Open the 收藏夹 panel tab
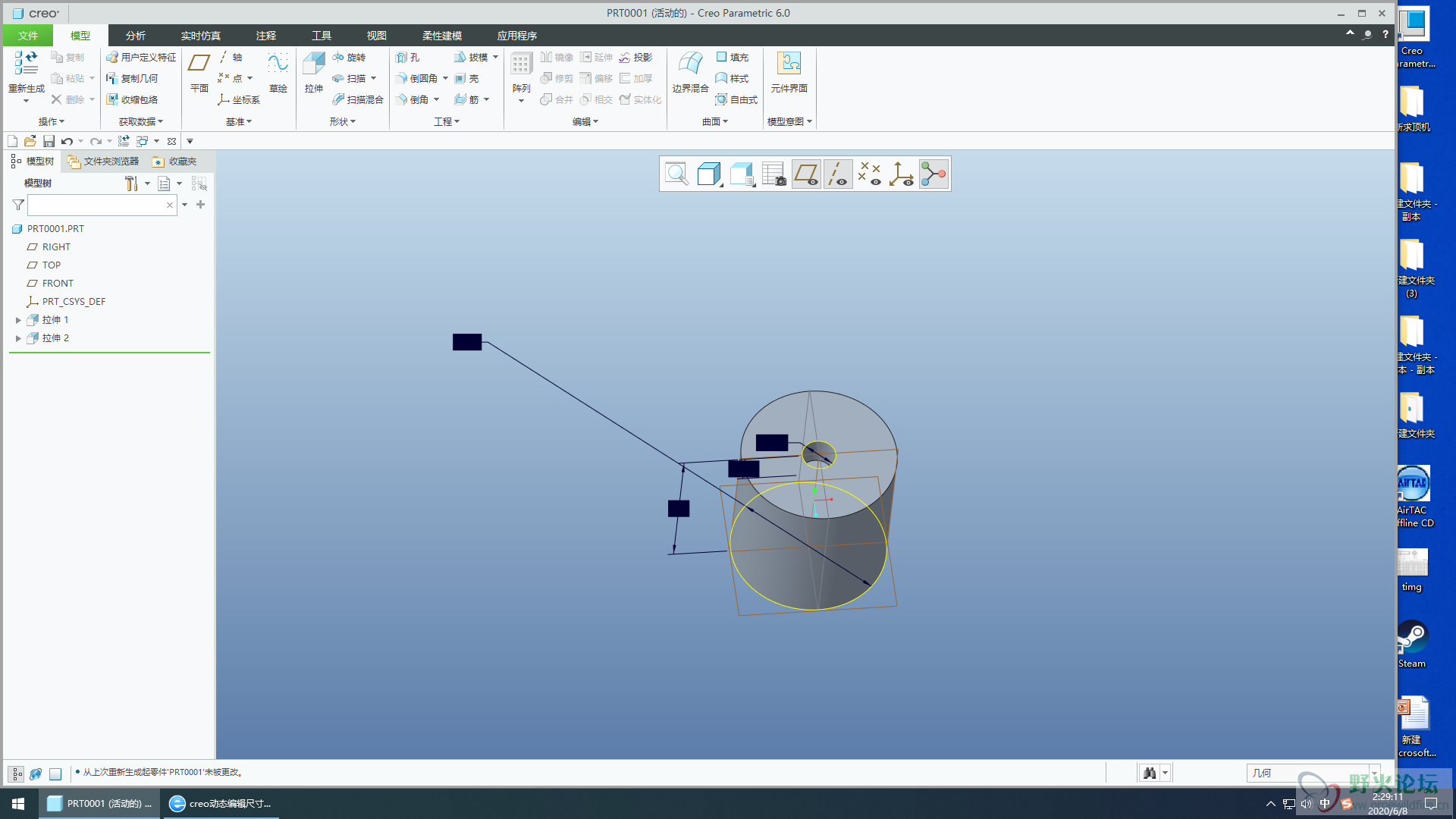The height and width of the screenshot is (819, 1456). pos(174,162)
